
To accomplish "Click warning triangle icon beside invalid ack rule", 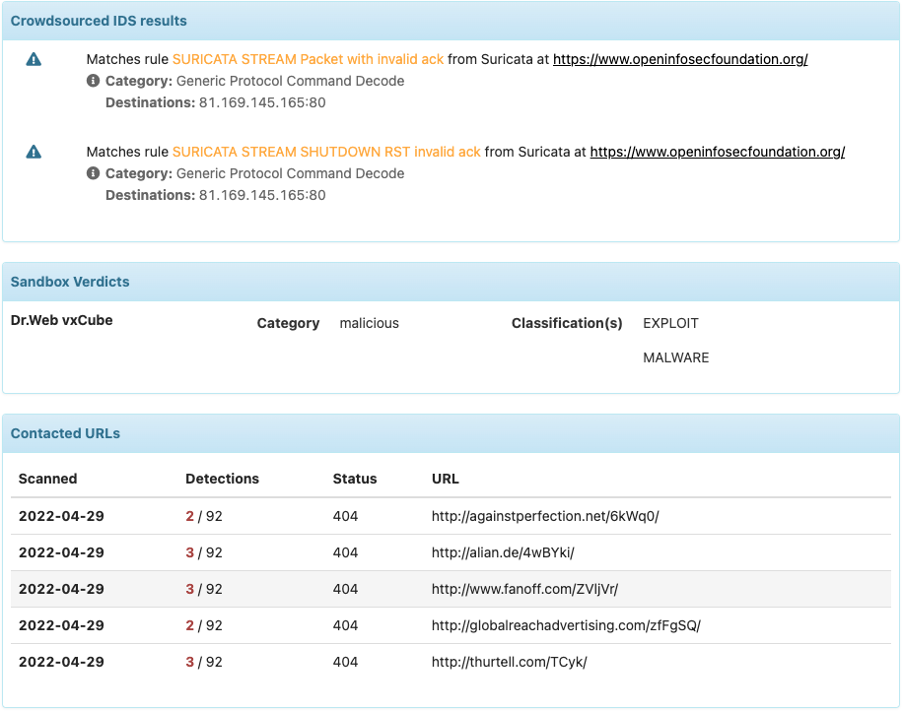I will [34, 60].
